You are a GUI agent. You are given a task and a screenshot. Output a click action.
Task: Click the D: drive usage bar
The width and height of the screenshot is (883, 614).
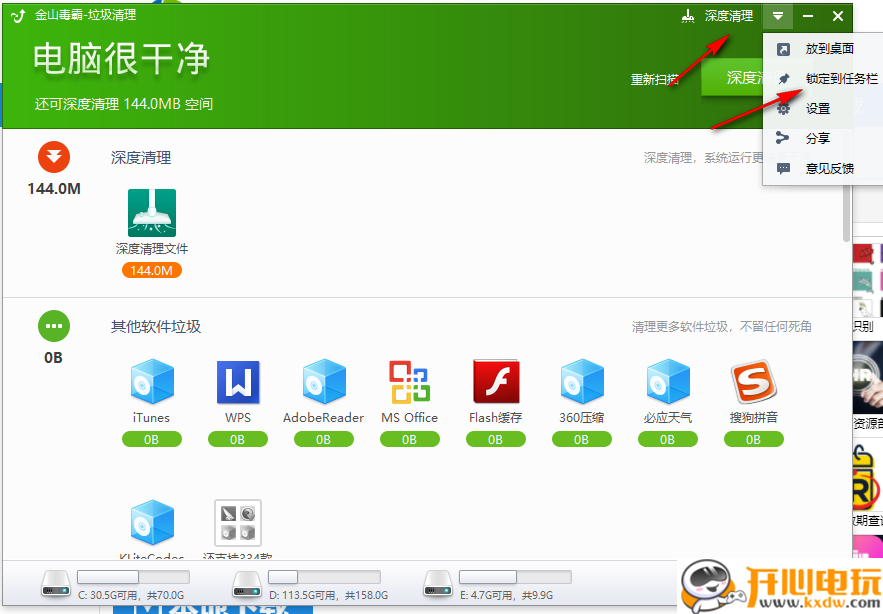(324, 577)
